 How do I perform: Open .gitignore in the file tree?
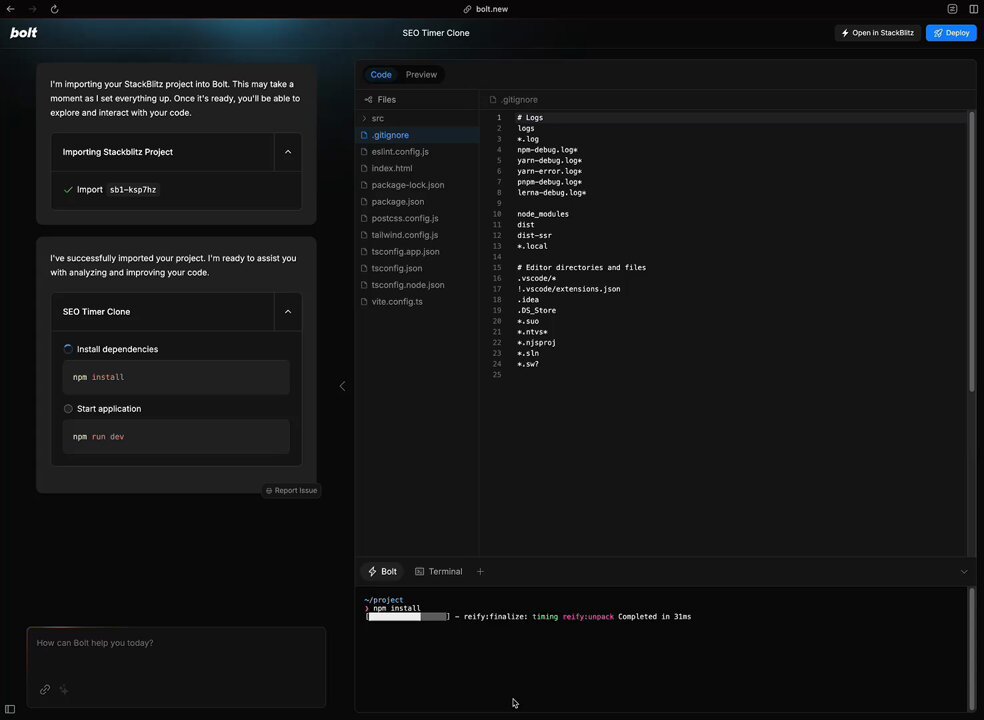point(417,135)
